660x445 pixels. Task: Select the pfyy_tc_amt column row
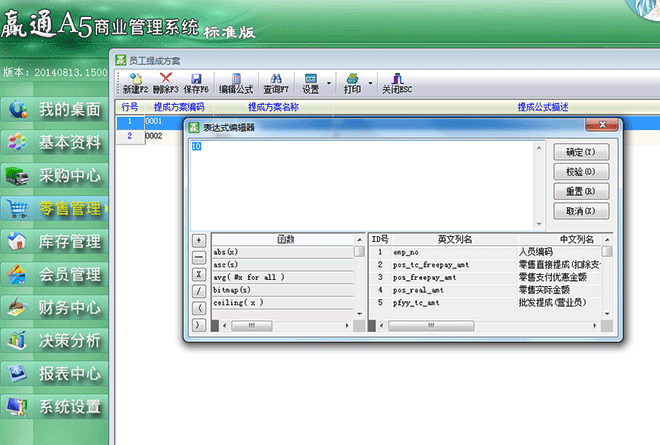tap(485, 303)
